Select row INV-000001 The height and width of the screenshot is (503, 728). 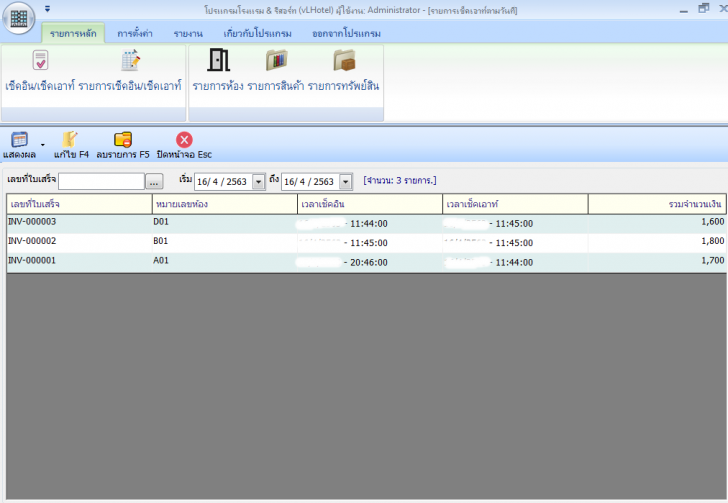click(366, 262)
